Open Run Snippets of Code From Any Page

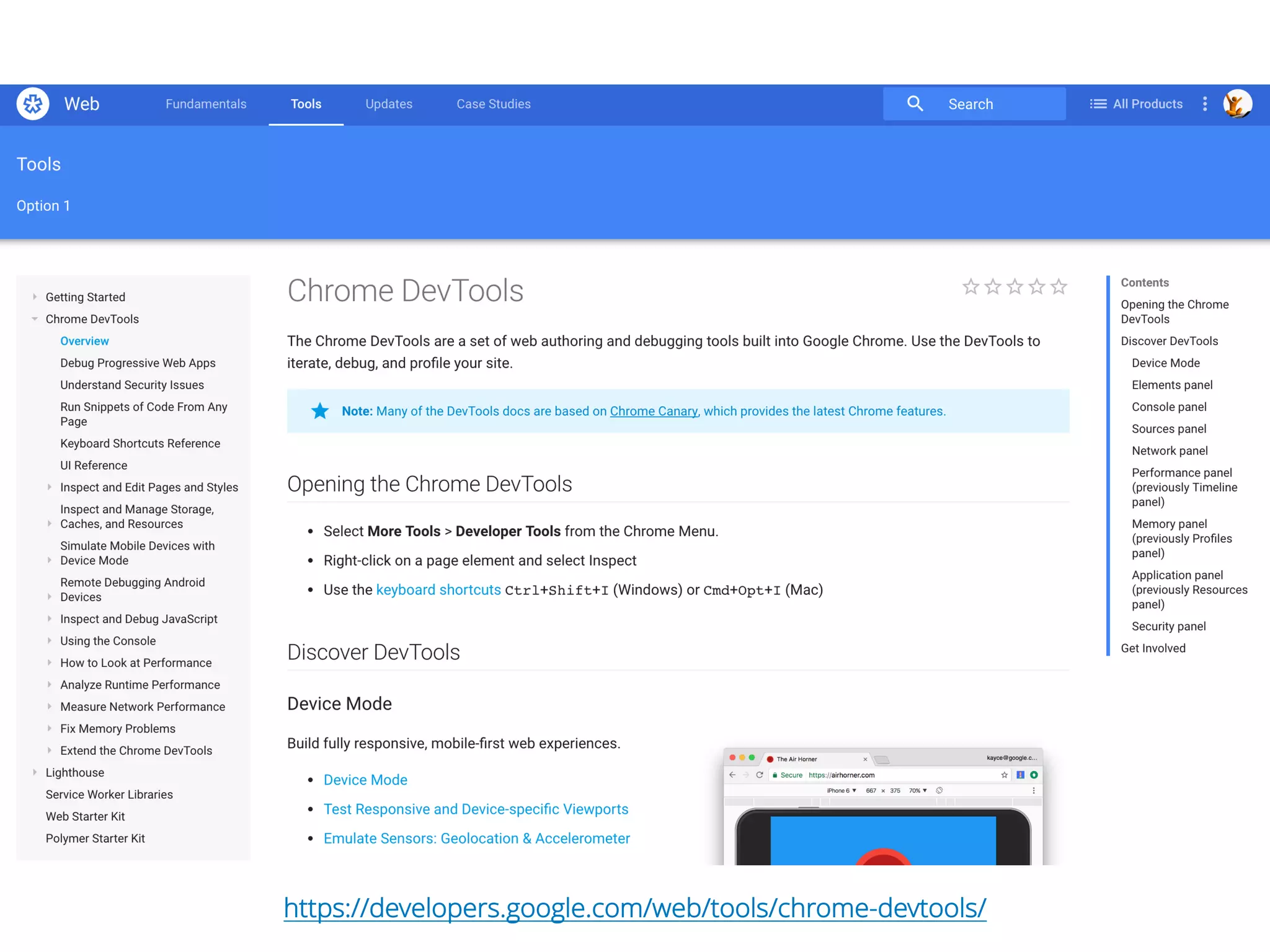pos(144,414)
